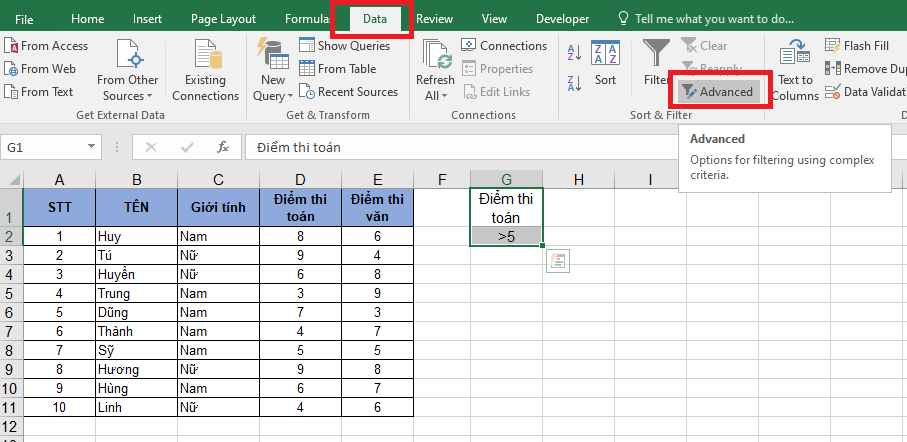Click the Insert Function fx icon
The width and height of the screenshot is (907, 442).
pos(223,147)
